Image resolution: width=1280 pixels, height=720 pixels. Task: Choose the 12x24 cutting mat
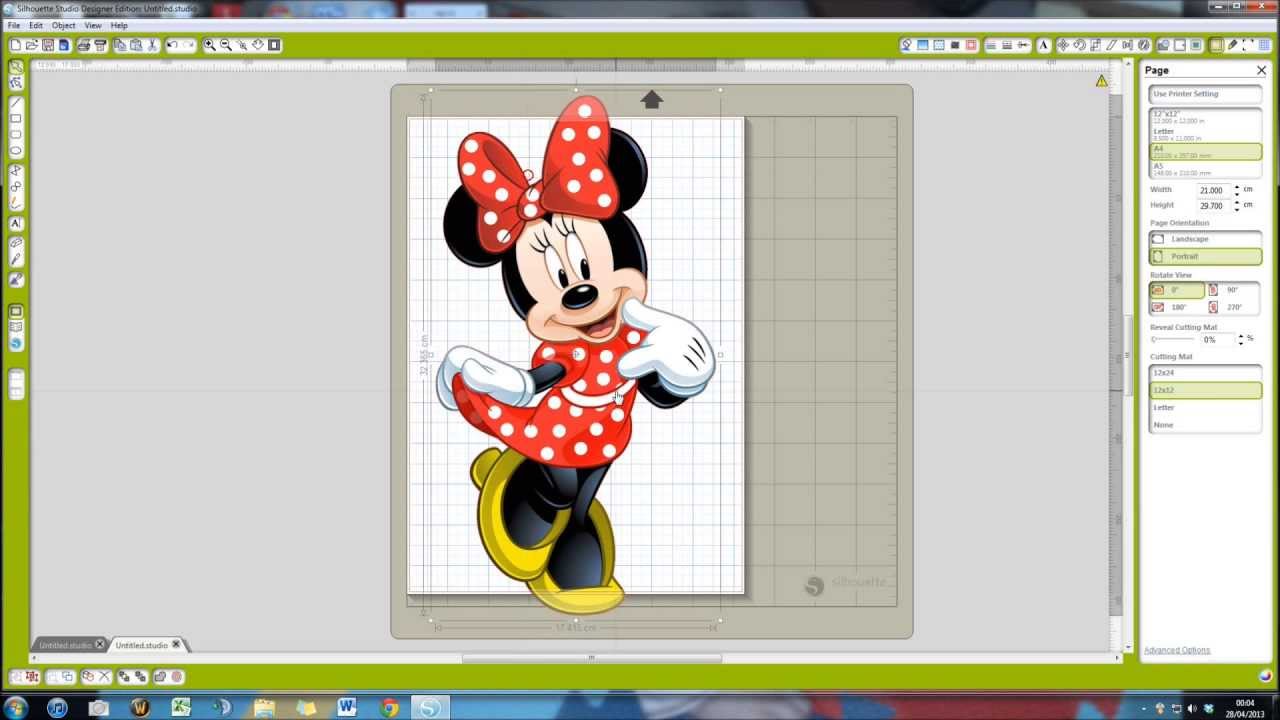(x=1205, y=373)
